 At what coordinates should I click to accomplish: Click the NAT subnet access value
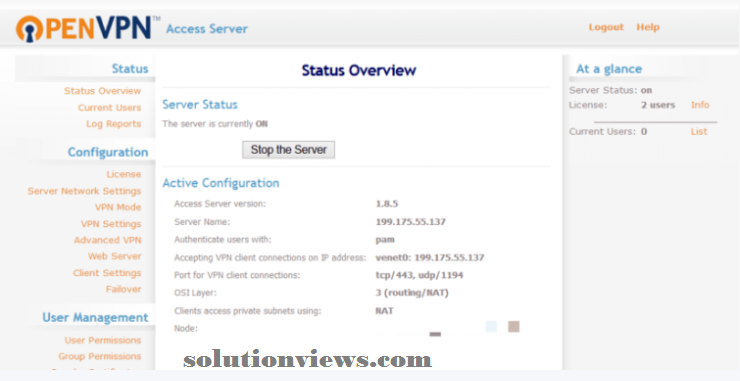pos(385,311)
